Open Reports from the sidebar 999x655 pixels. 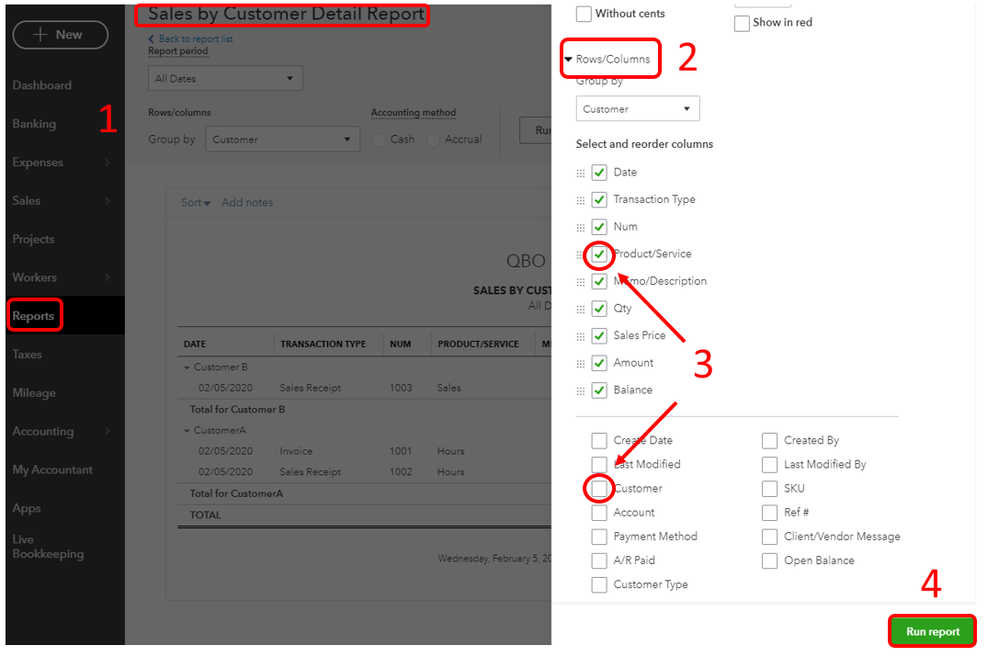click(33, 316)
